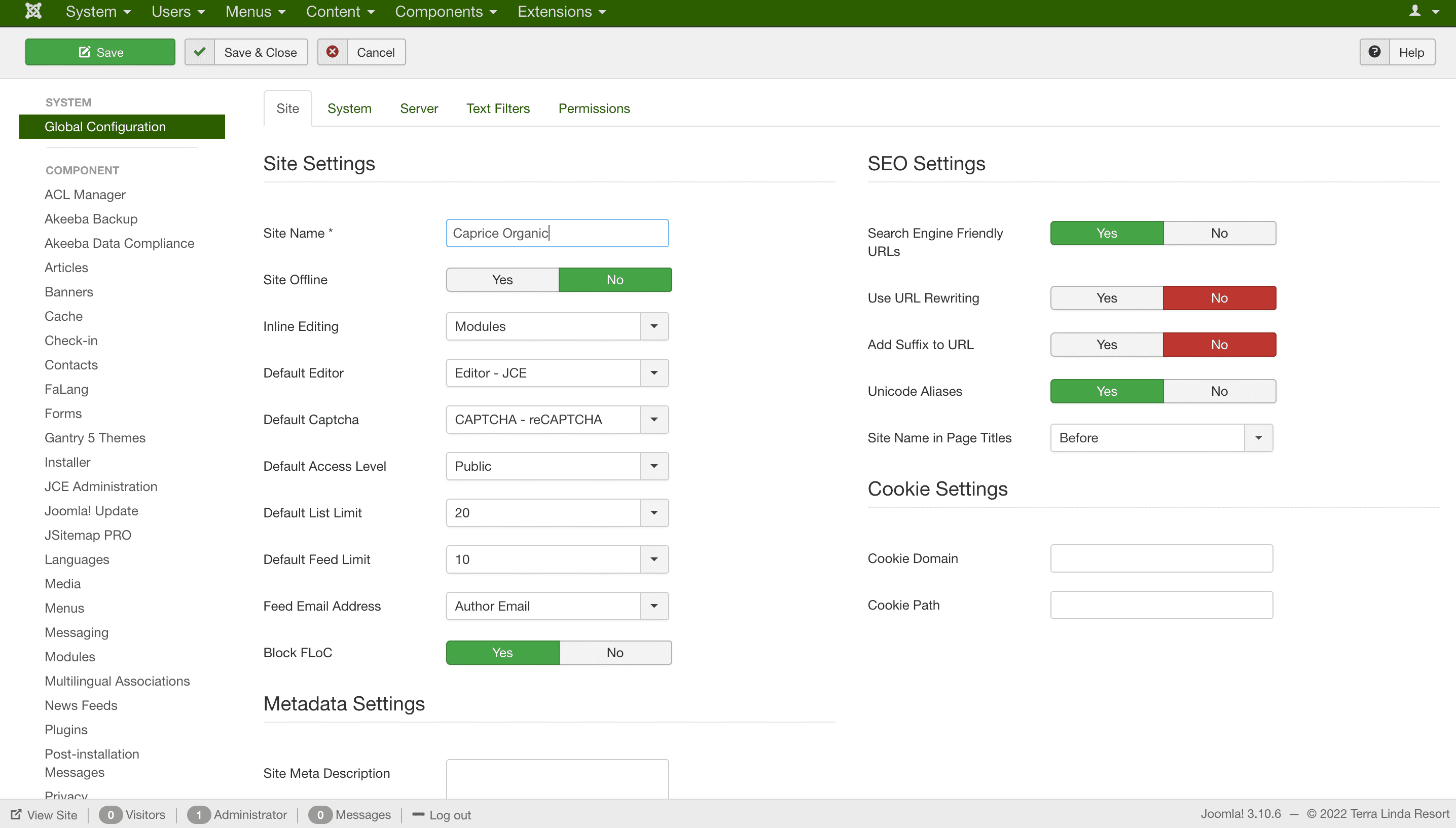Click the red X Cancel icon

[332, 52]
